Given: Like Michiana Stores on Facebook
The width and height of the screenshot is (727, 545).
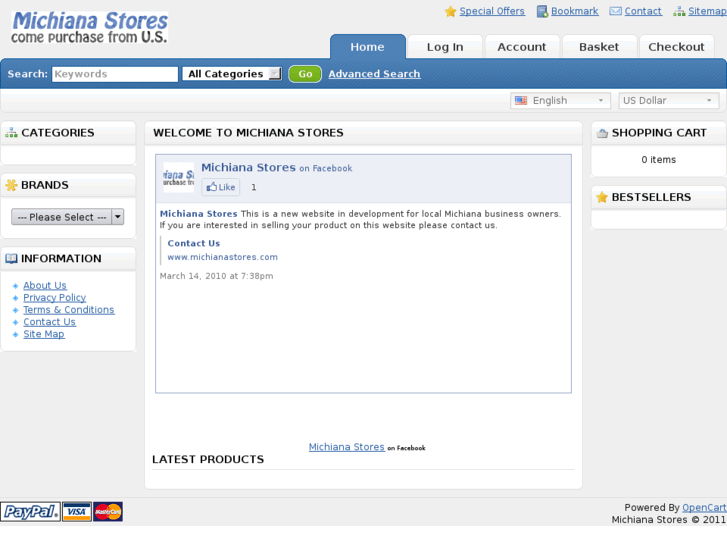Looking at the screenshot, I should (221, 187).
